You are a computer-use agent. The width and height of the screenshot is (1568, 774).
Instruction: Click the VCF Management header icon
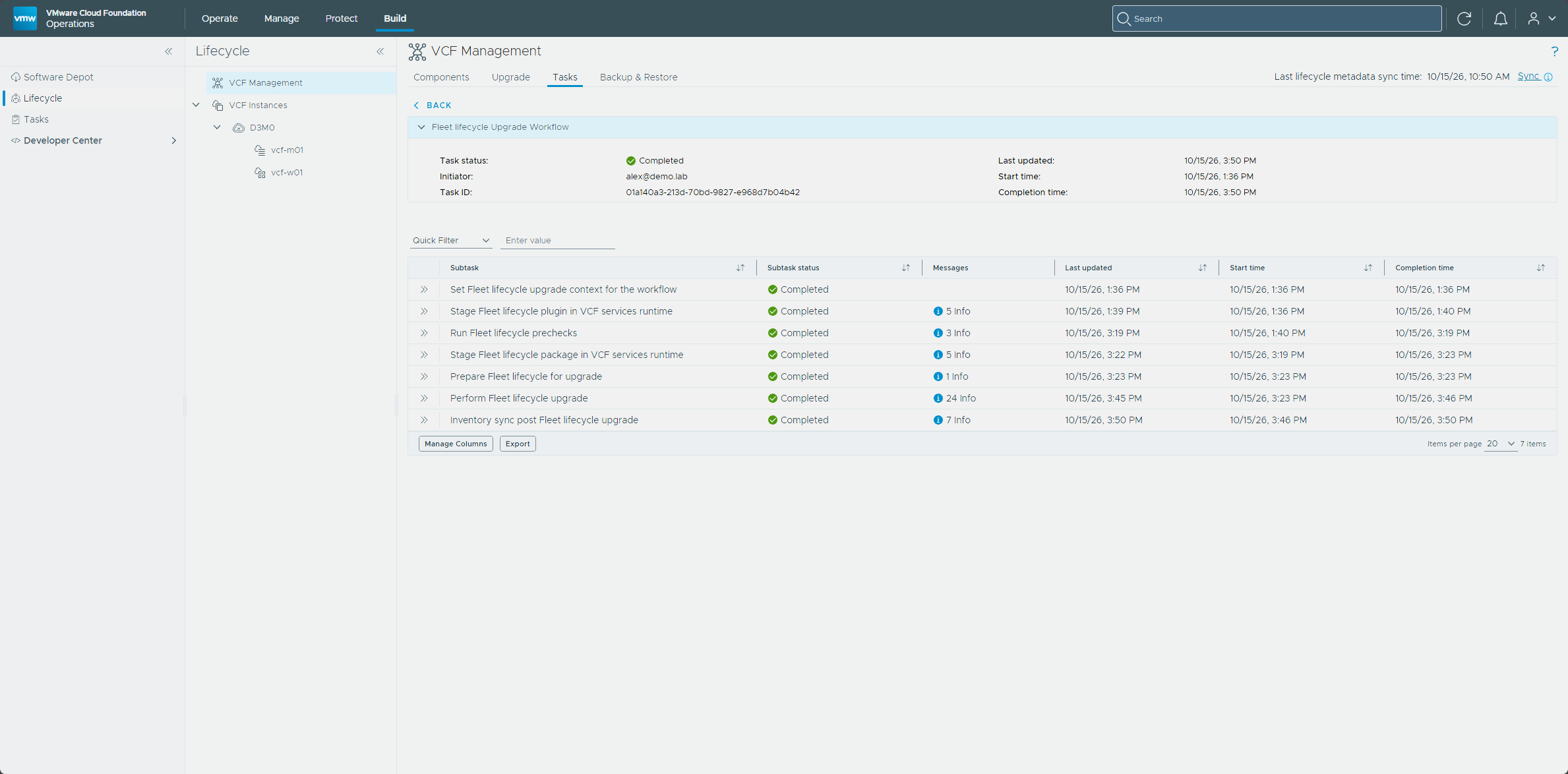[417, 51]
